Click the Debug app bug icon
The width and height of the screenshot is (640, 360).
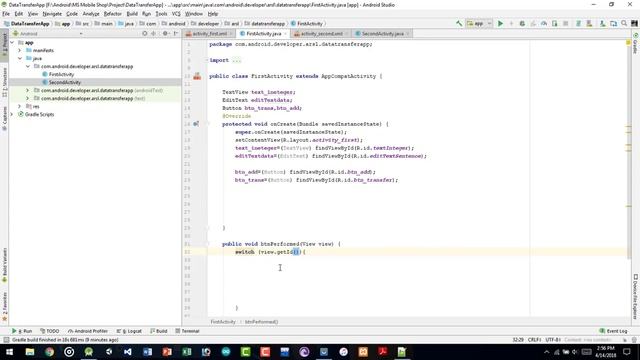(x=522, y=24)
